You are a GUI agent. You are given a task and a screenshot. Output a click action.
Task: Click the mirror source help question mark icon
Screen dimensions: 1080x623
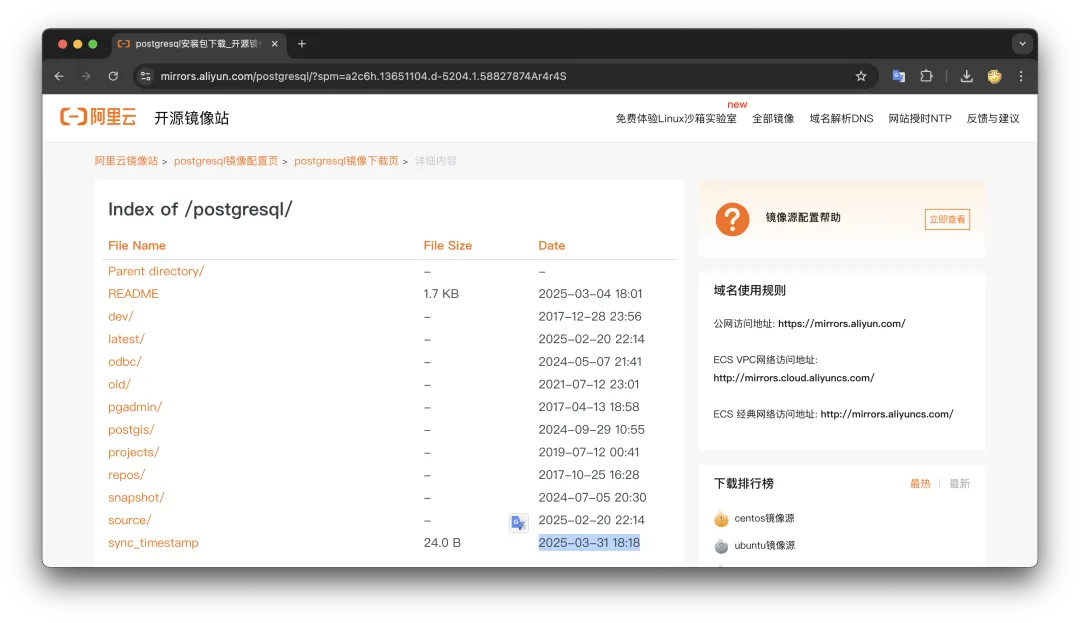(732, 219)
